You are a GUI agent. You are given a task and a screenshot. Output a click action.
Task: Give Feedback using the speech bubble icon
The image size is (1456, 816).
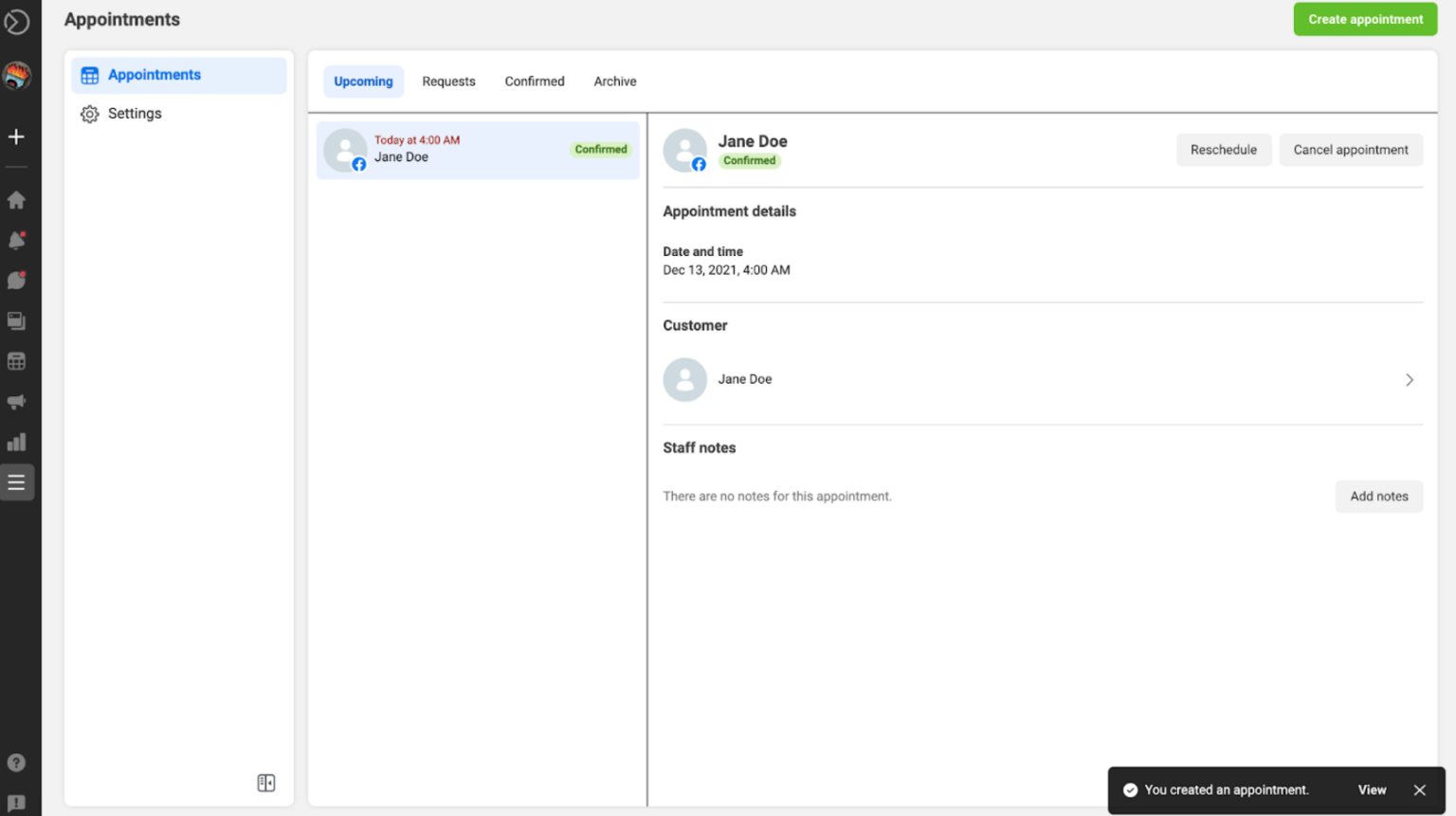click(x=16, y=801)
